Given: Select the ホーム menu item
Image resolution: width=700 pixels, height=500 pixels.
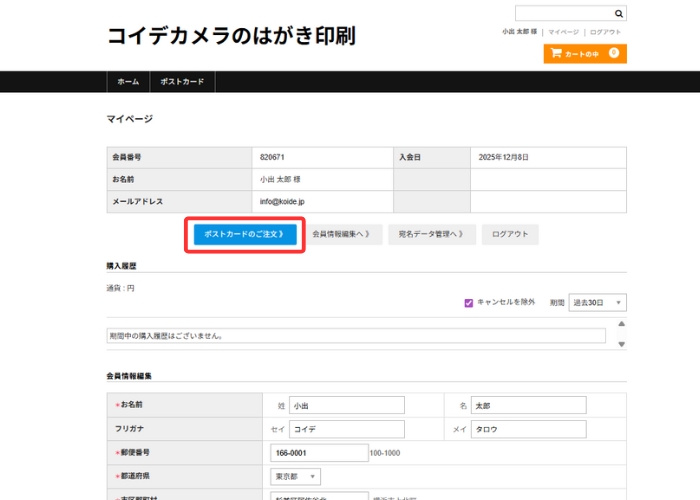Looking at the screenshot, I should click(x=128, y=82).
